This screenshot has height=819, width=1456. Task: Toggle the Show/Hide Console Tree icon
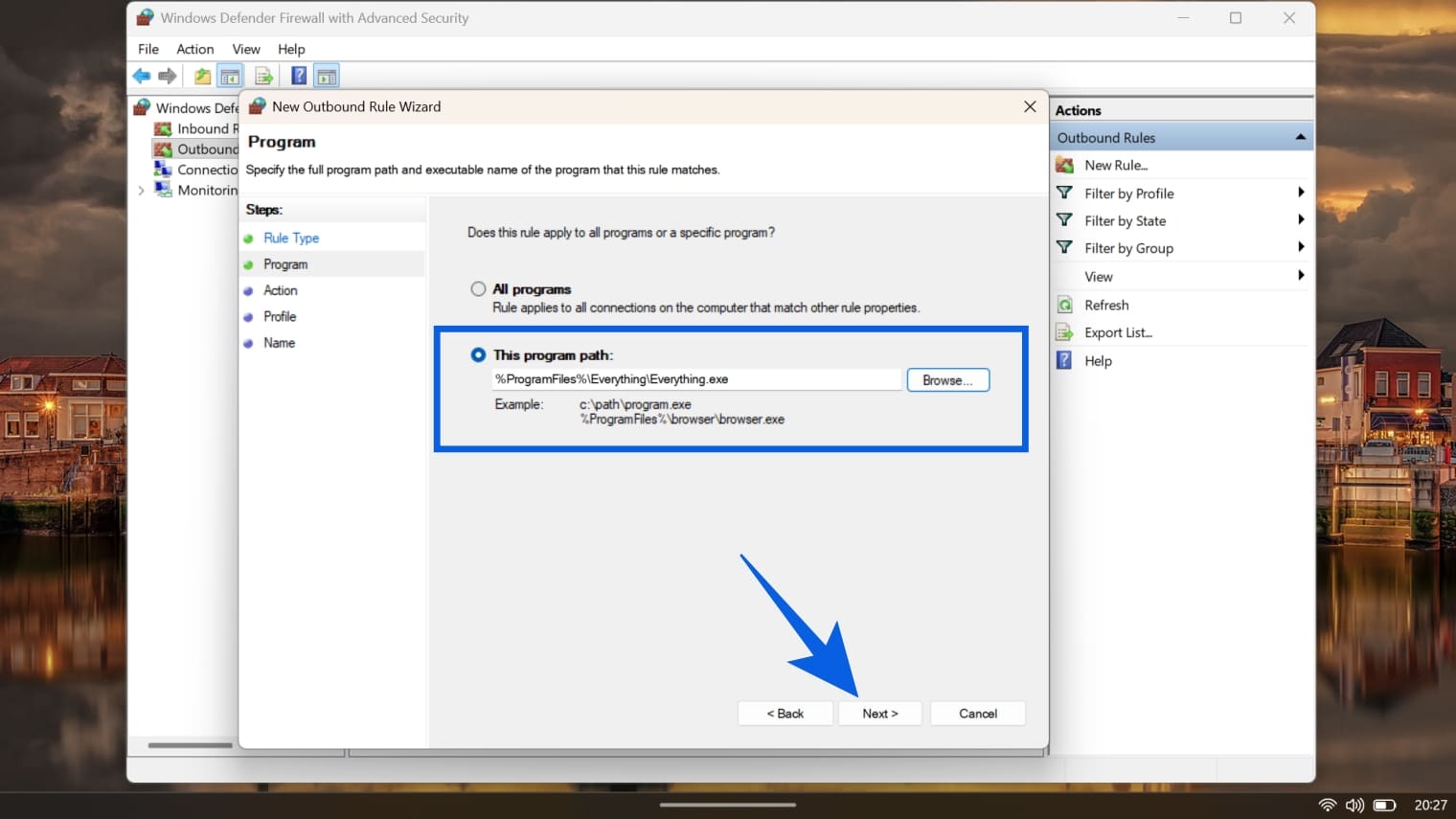(230, 76)
